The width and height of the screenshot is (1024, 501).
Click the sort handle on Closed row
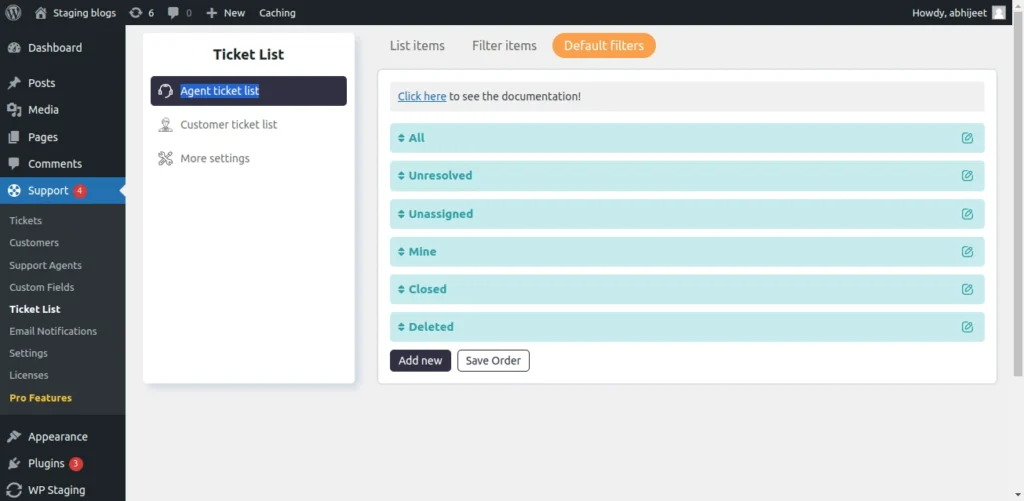401,289
